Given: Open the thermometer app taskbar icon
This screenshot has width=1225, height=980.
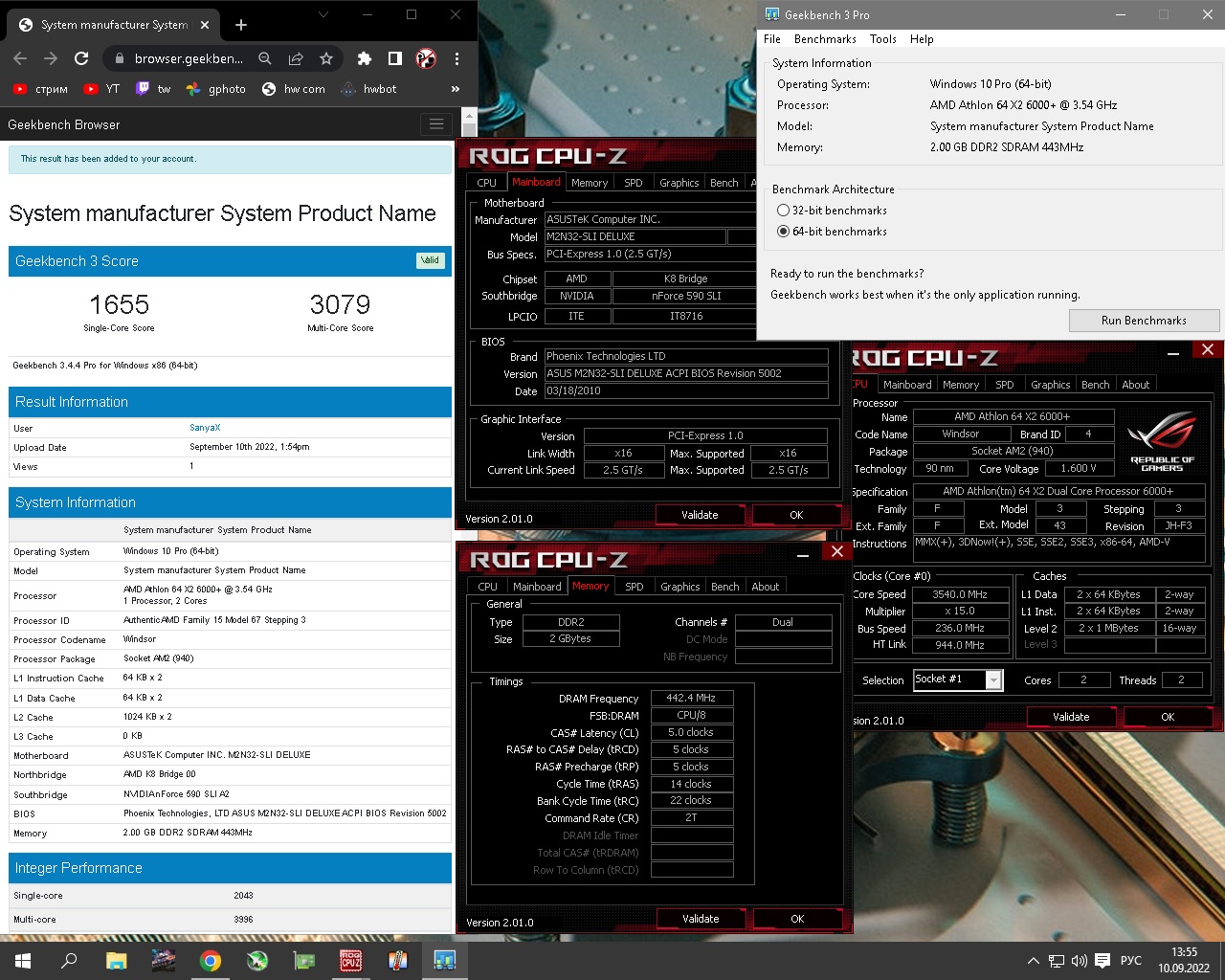Looking at the screenshot, I should (x=398, y=960).
